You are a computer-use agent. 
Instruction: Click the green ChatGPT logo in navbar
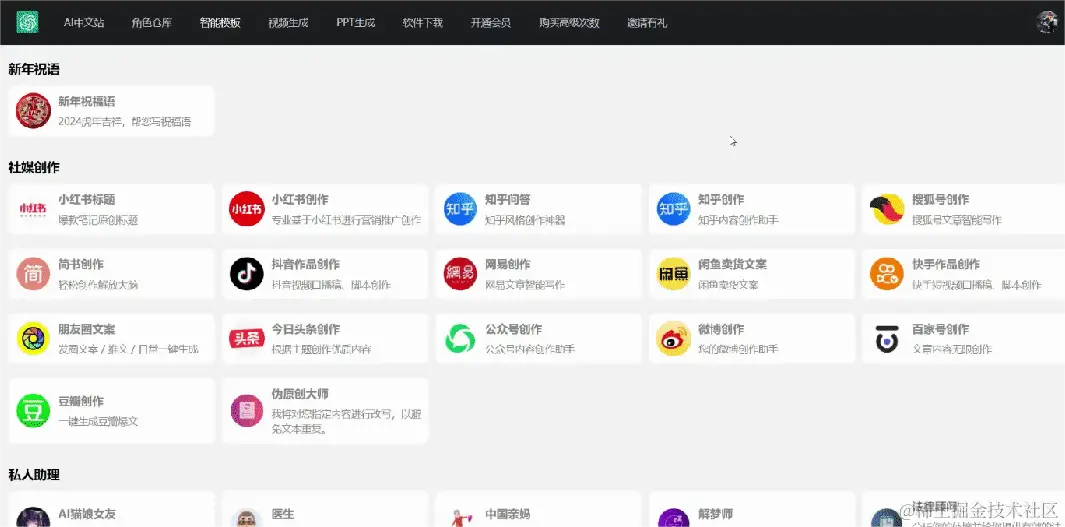click(x=27, y=22)
